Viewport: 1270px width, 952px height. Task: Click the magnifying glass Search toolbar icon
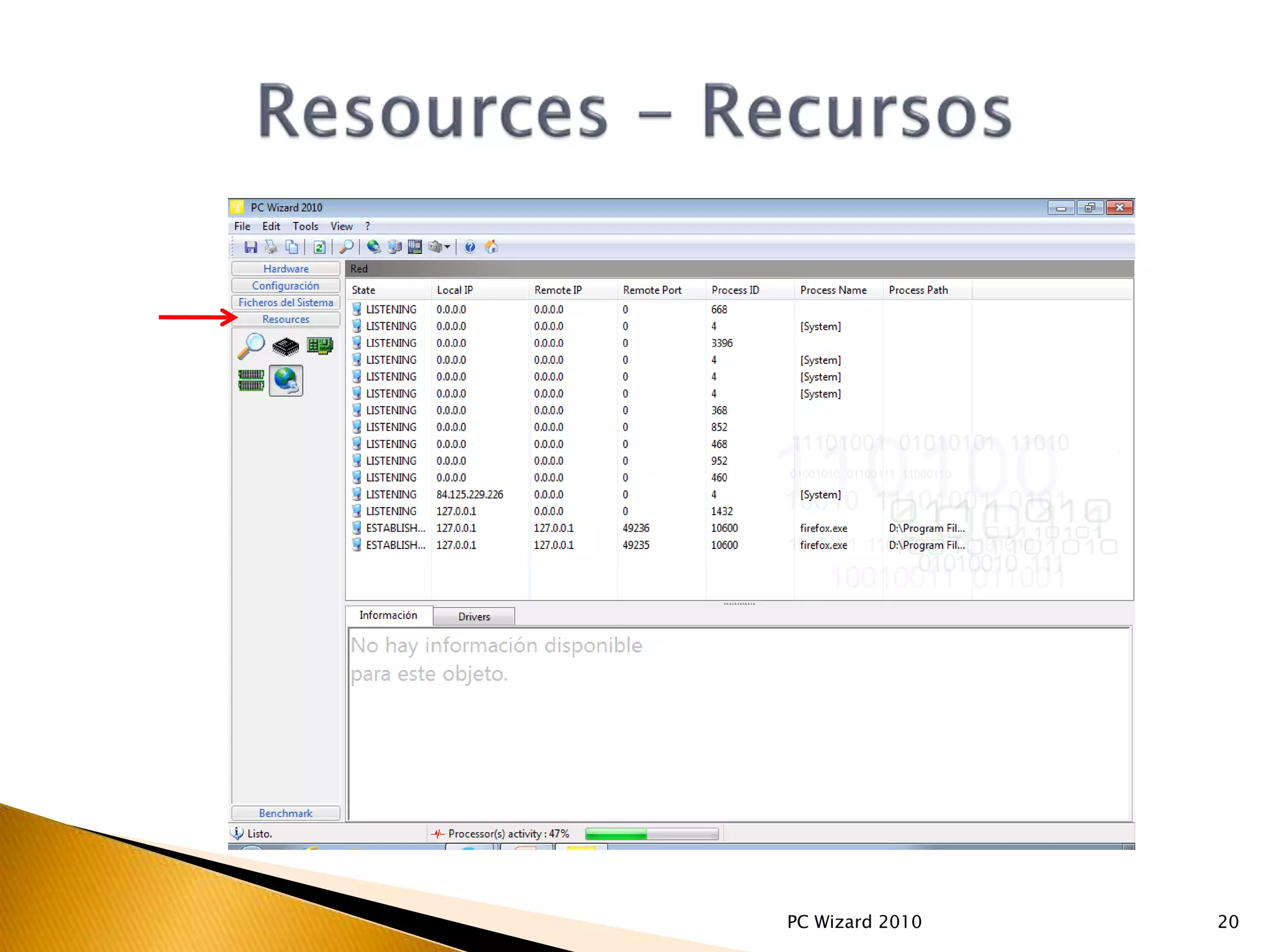pyautogui.click(x=347, y=247)
